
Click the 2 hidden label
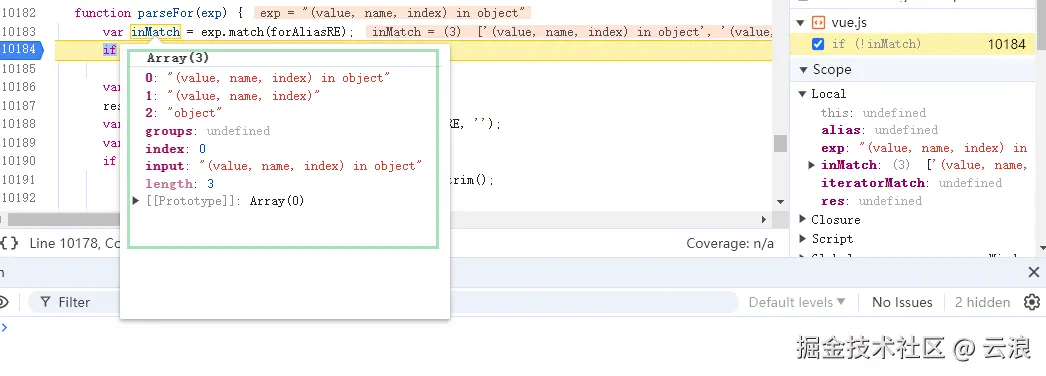tap(982, 302)
